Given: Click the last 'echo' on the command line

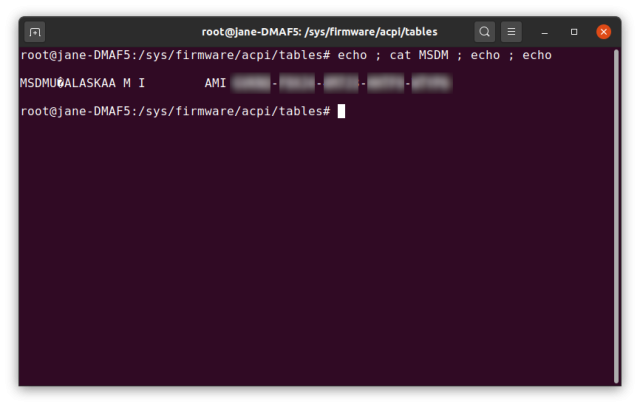Looking at the screenshot, I should pyautogui.click(x=537, y=55).
